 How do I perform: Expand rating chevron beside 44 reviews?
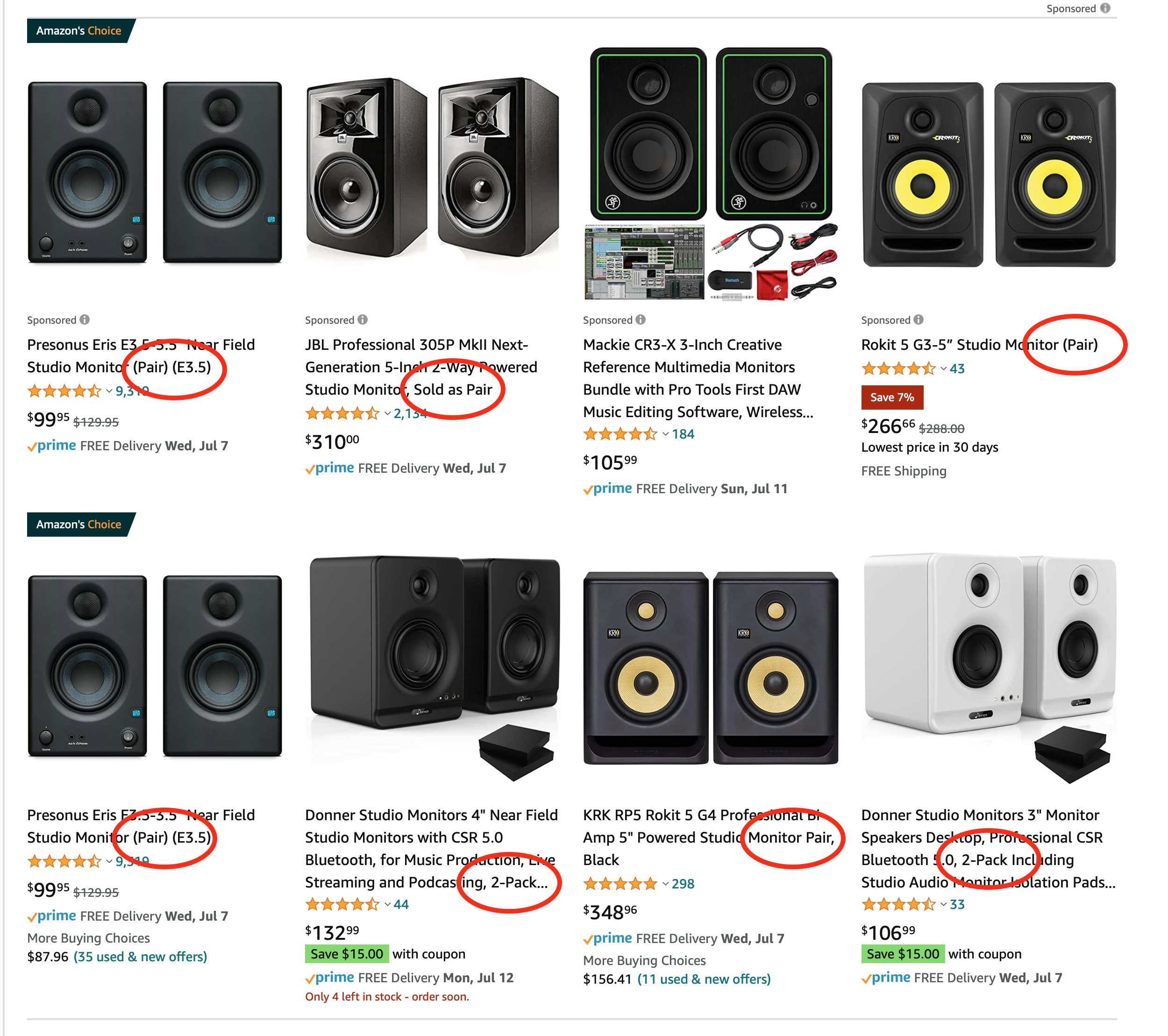point(387,905)
